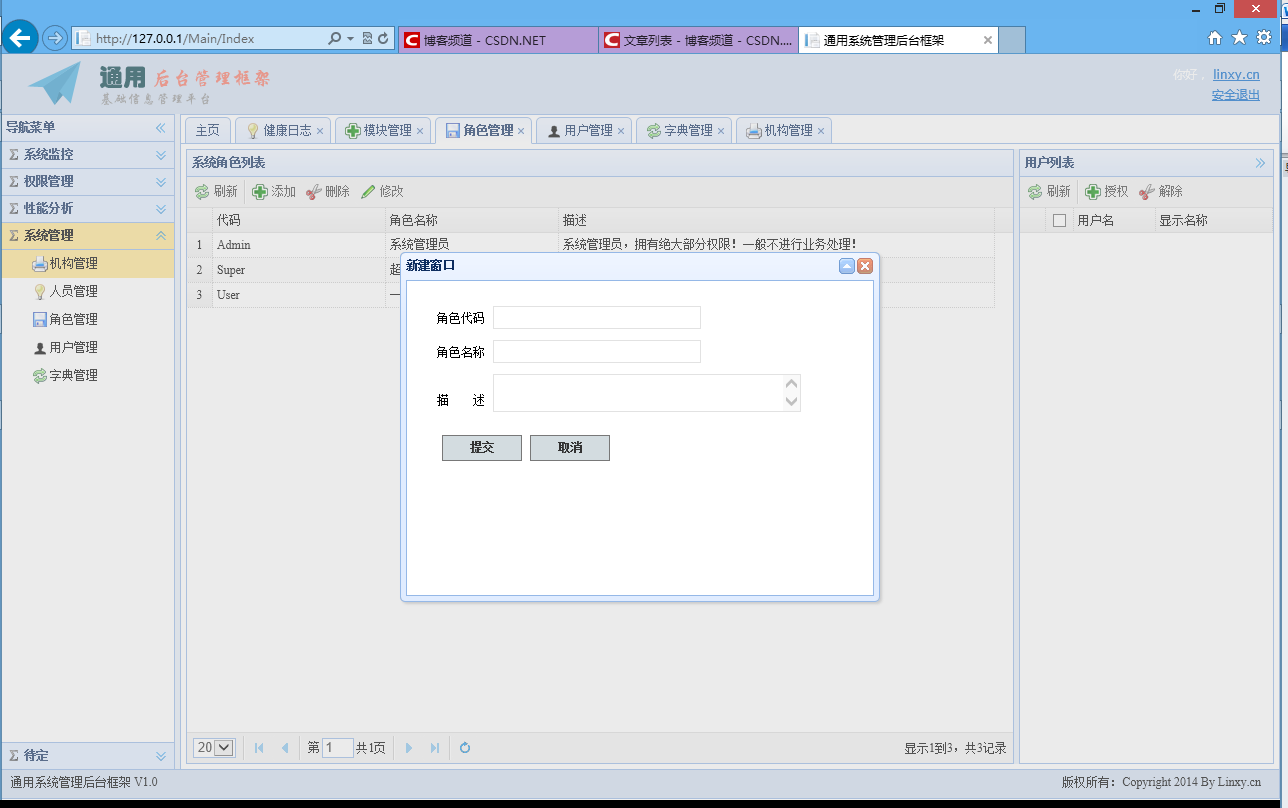The image size is (1288, 808).
Task: Click 解除 remove button in user list
Action: pos(1161,191)
